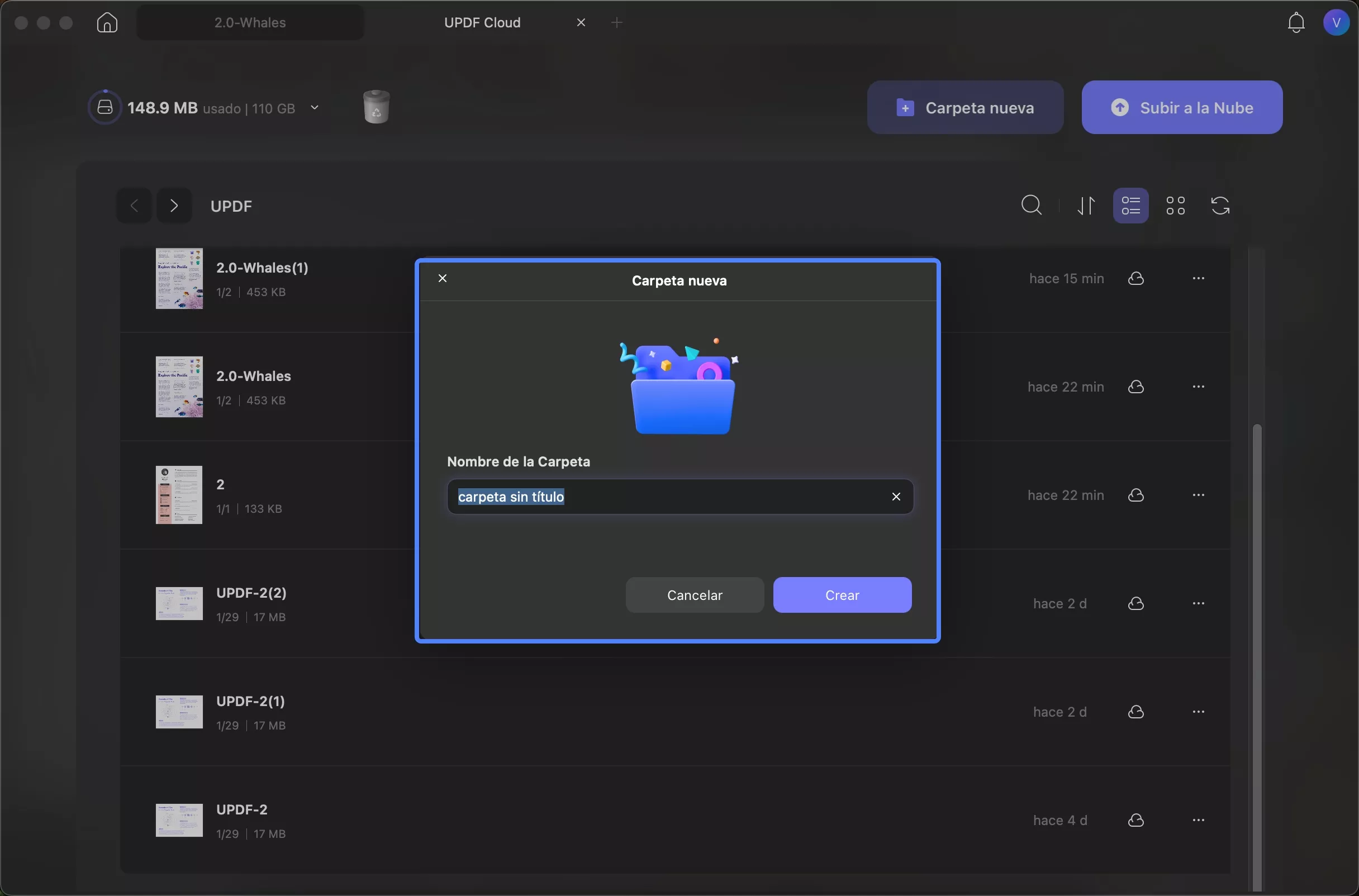The width and height of the screenshot is (1359, 896).
Task: Click the storage usage disk icon
Action: [x=104, y=107]
